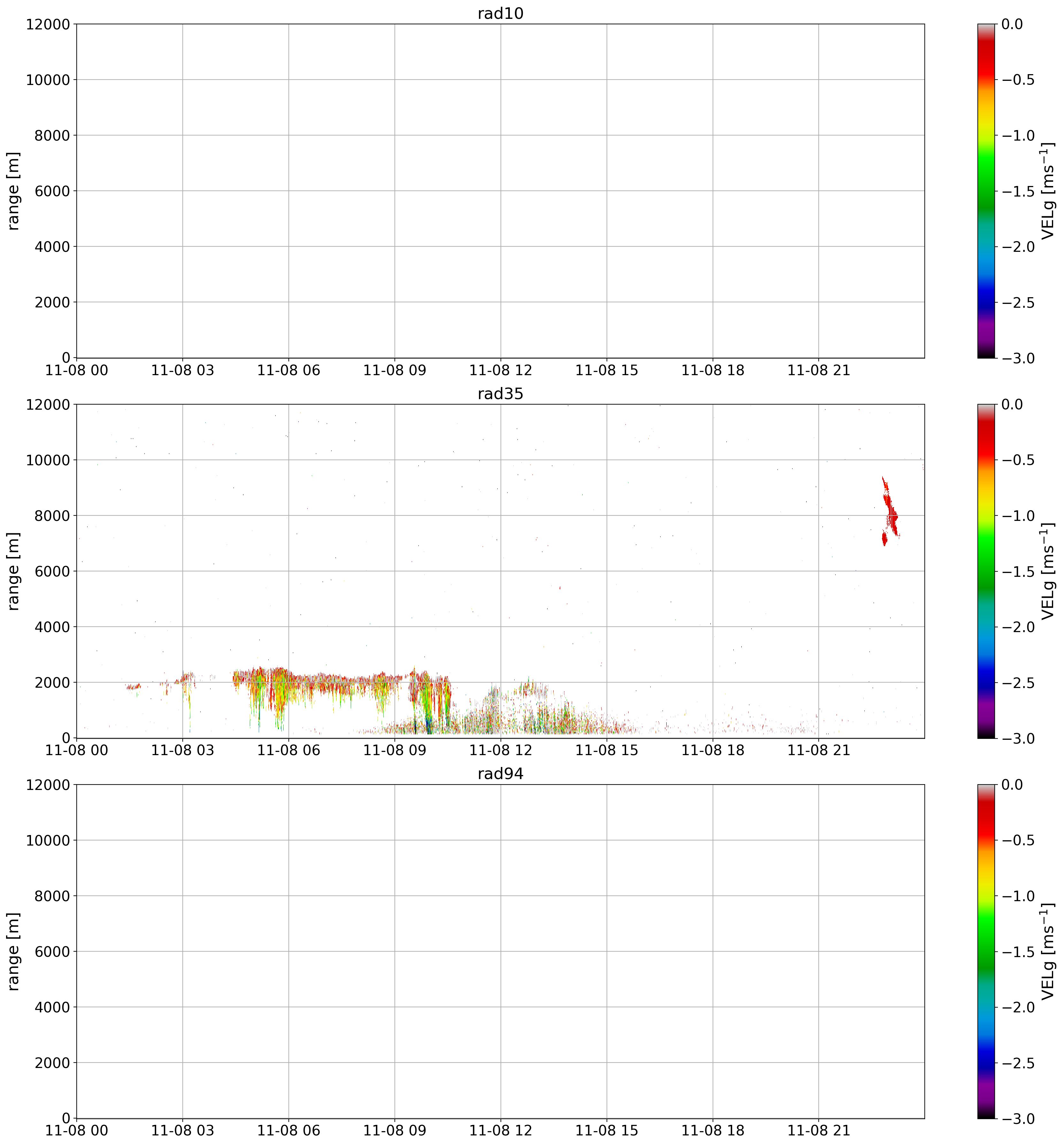Click the rad10 plot title

click(500, 14)
